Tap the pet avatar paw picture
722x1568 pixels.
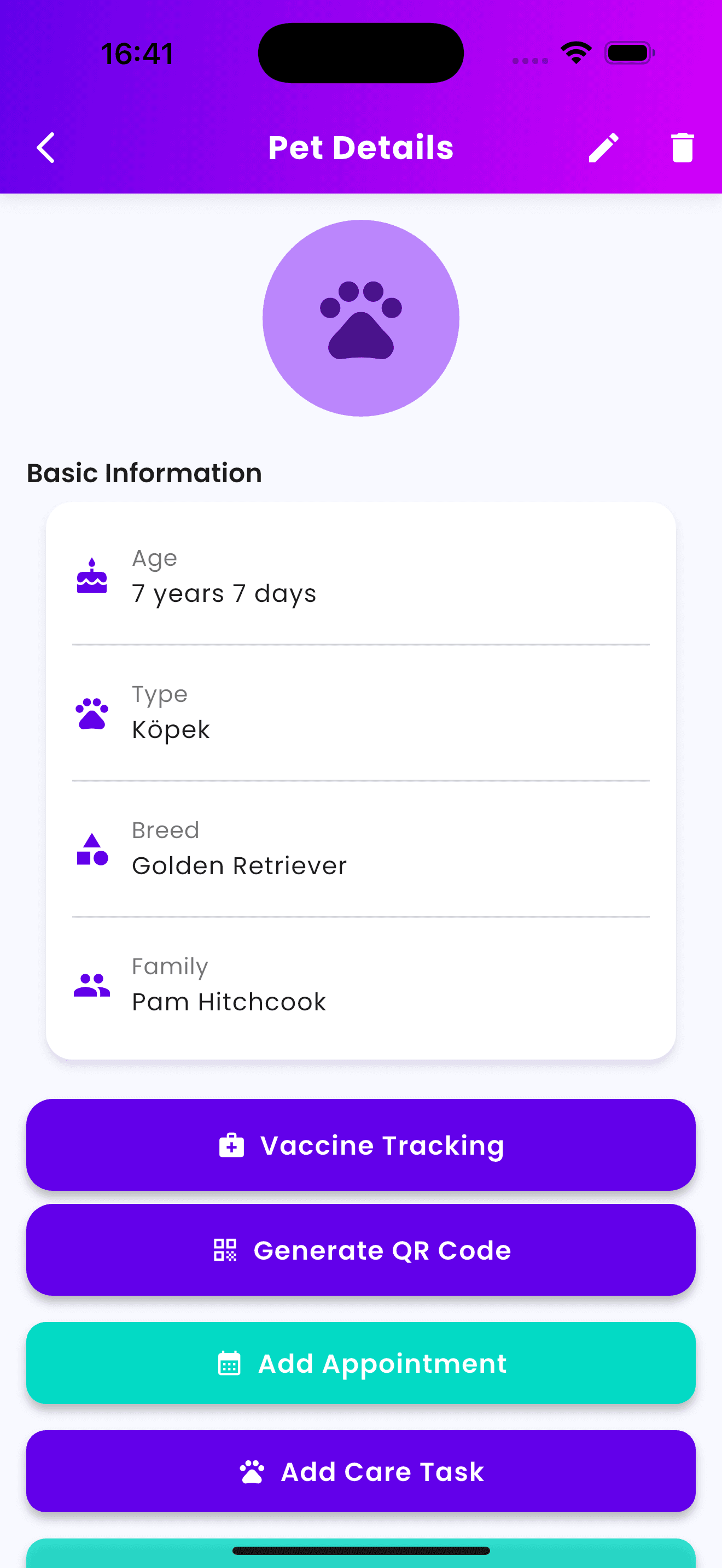[x=361, y=318]
